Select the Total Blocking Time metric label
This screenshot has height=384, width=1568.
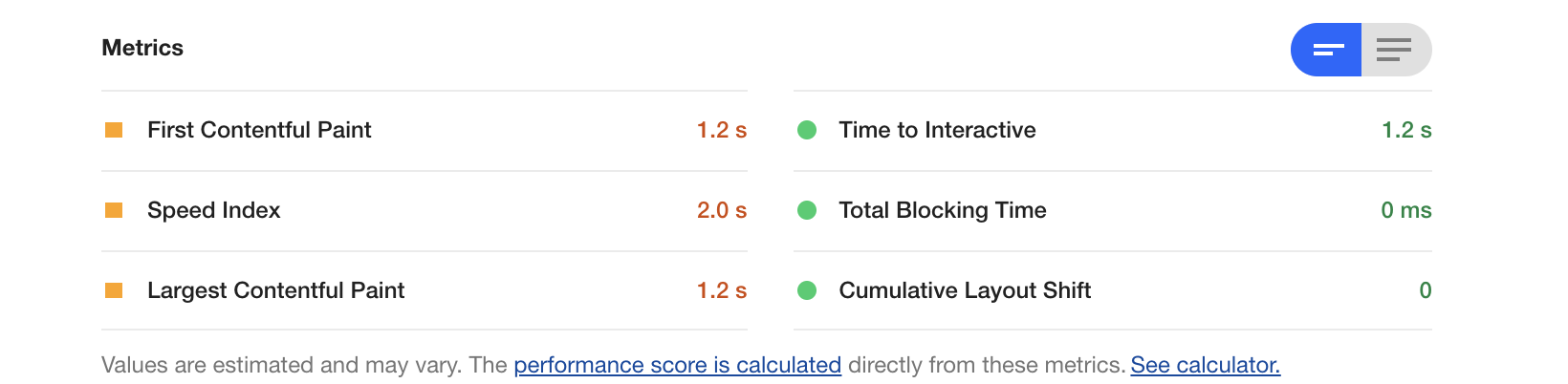coord(943,210)
